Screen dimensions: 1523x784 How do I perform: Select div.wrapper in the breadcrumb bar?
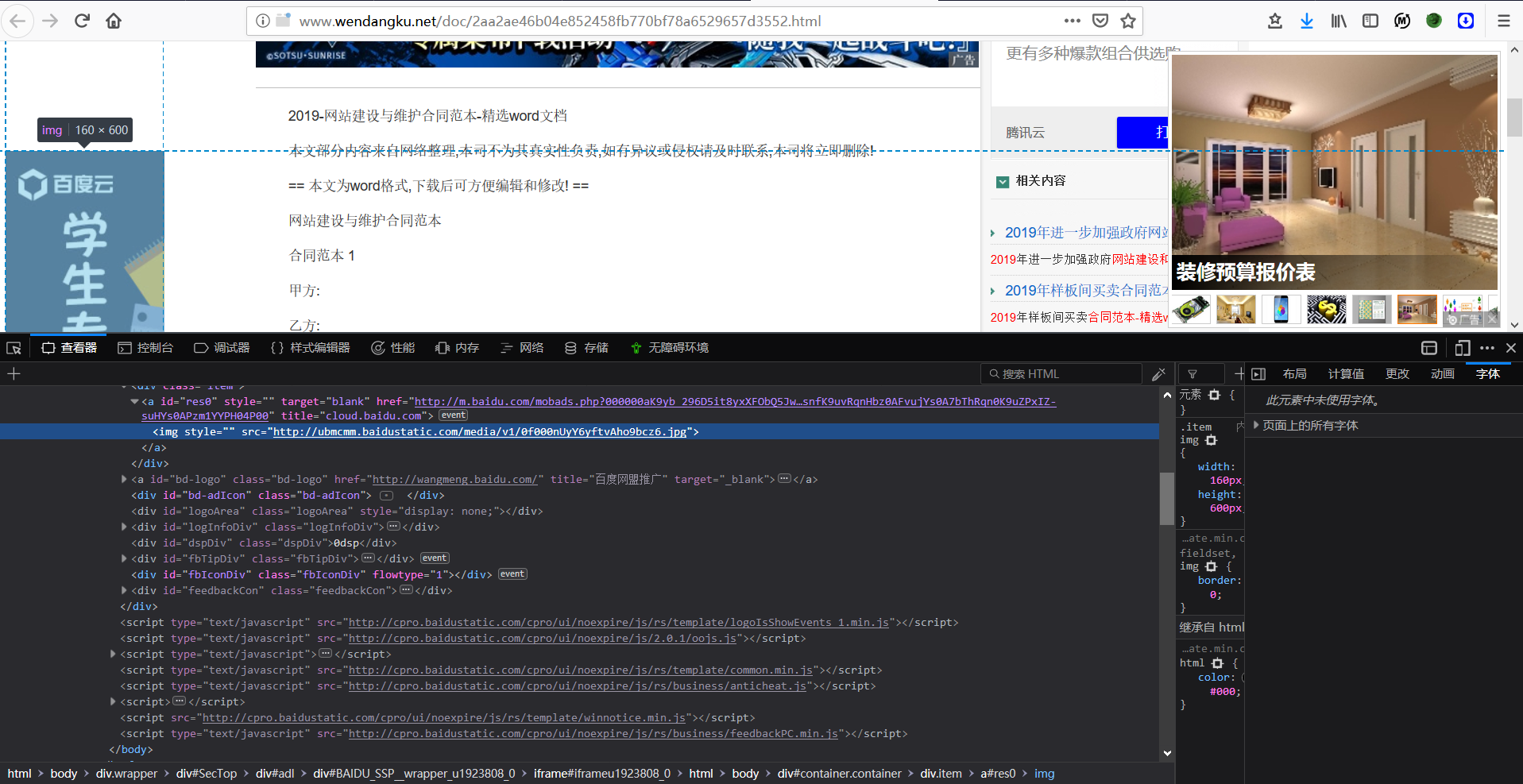[x=126, y=774]
